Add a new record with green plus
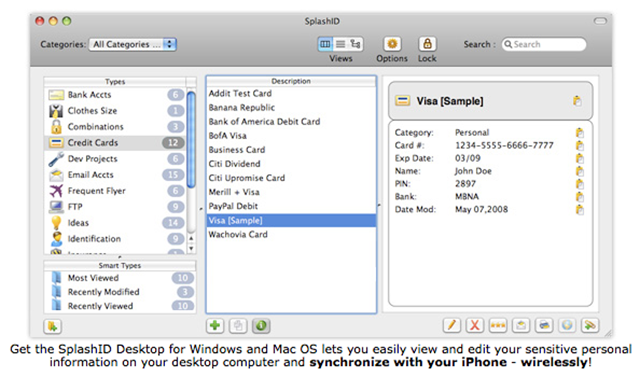The height and width of the screenshot is (377, 640). click(215, 326)
